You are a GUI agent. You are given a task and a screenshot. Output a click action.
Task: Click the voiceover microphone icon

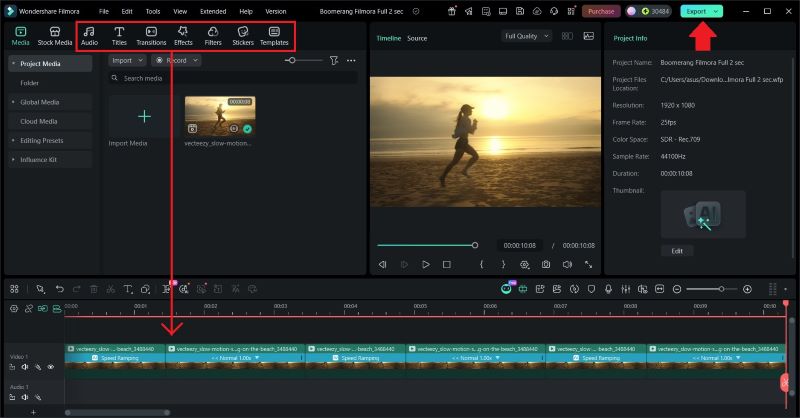(608, 289)
